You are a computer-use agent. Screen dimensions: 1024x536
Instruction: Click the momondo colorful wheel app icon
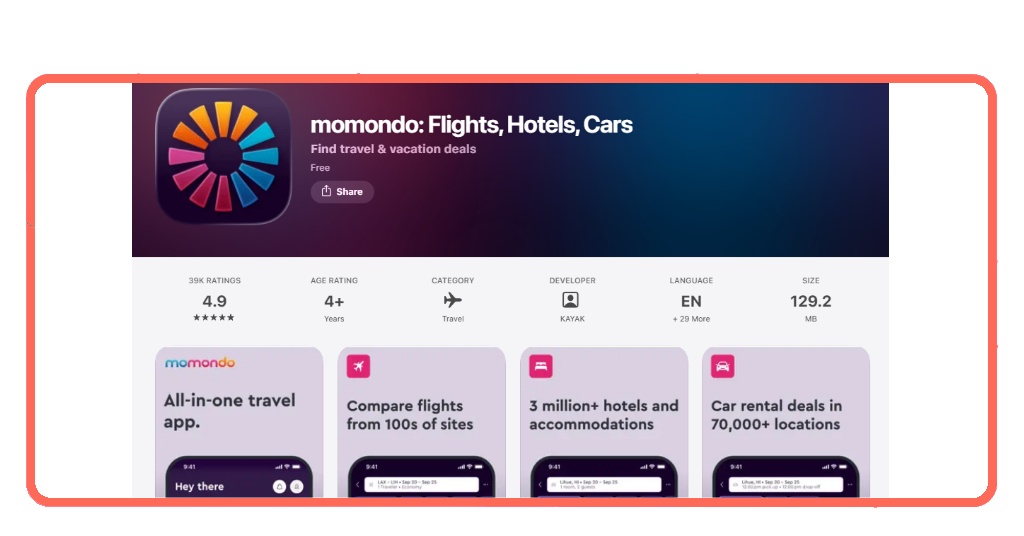(x=223, y=157)
